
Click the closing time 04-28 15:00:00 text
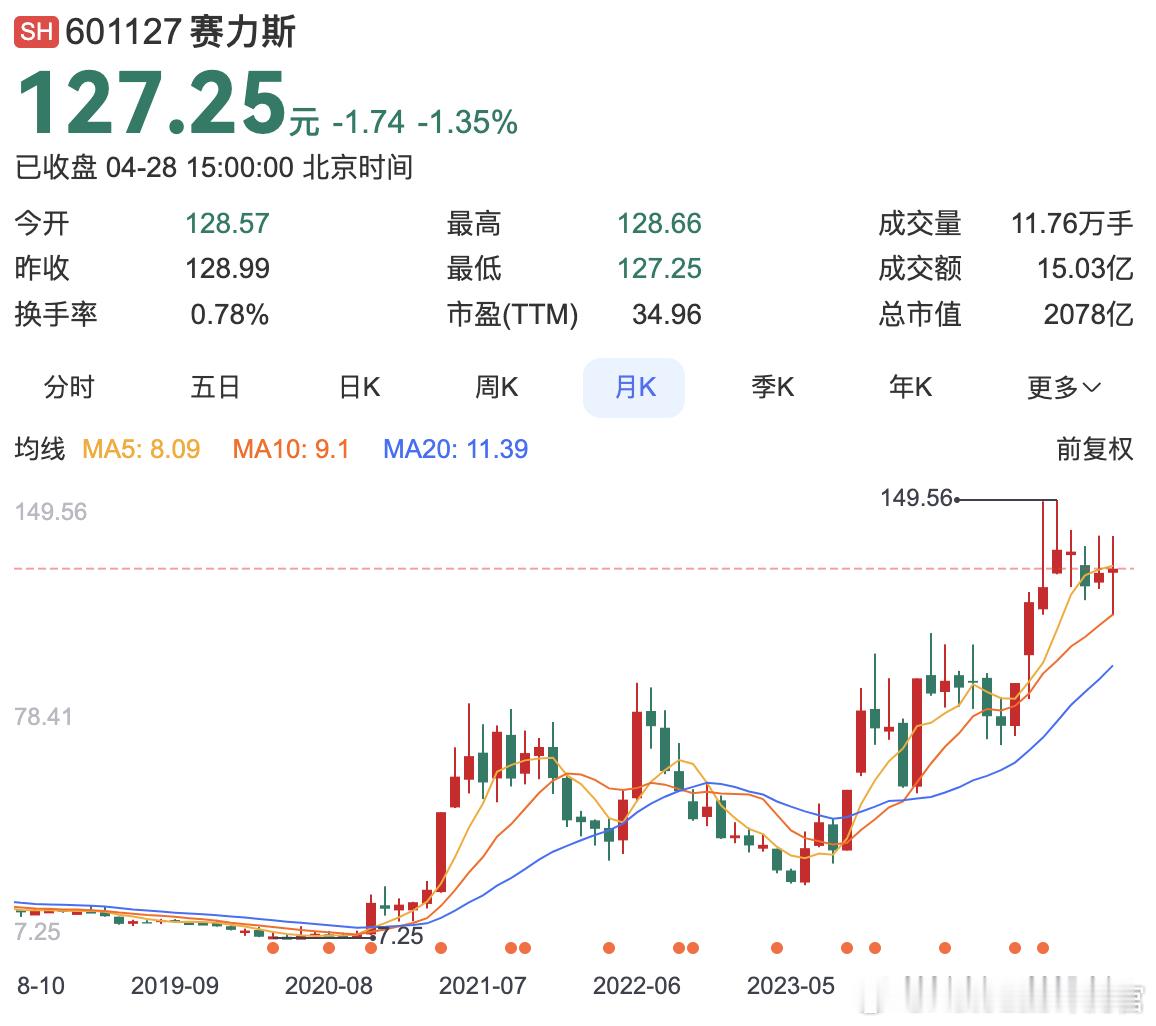click(200, 168)
